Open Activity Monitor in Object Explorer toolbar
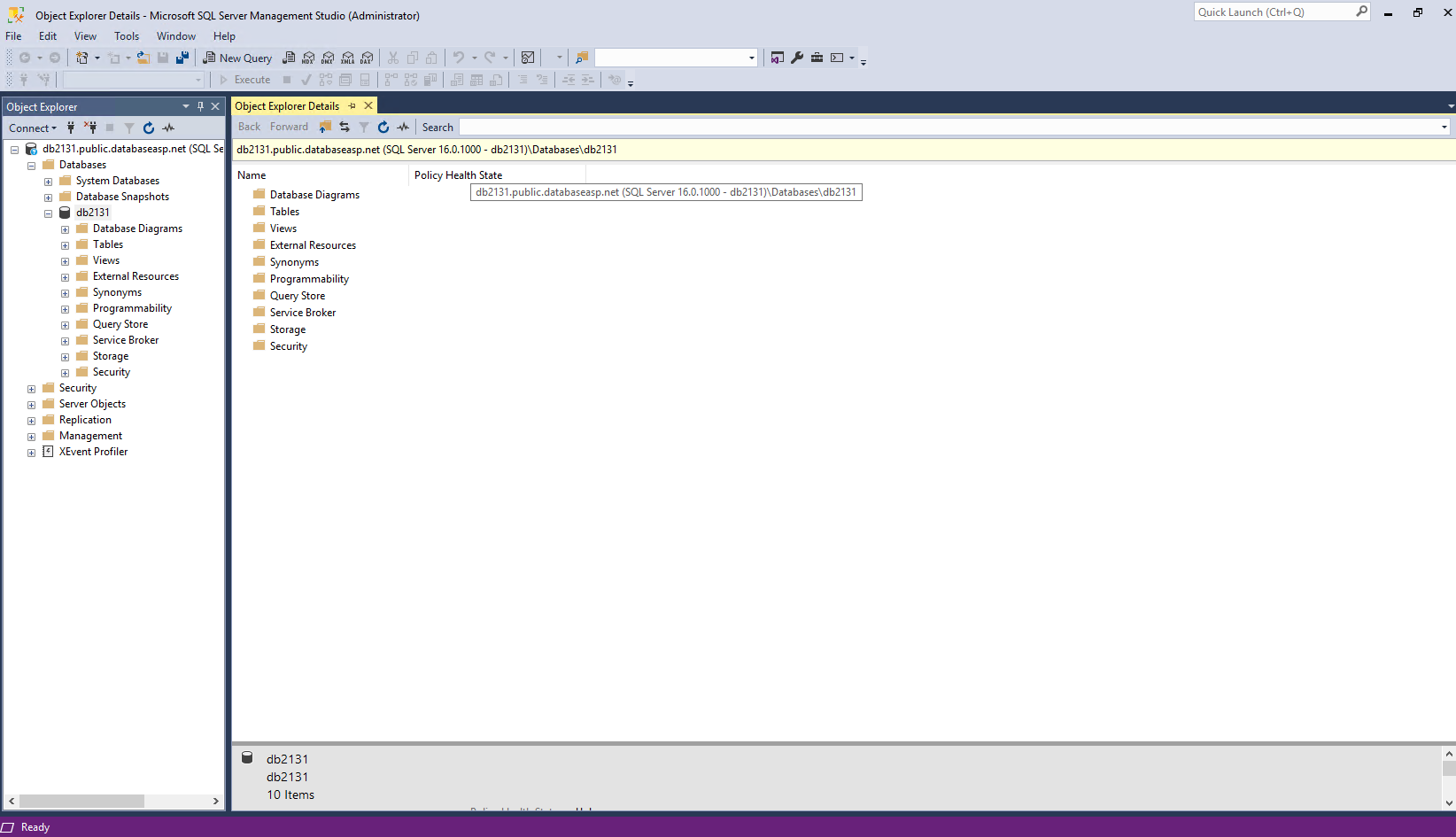This screenshot has width=1456, height=837. pos(168,128)
